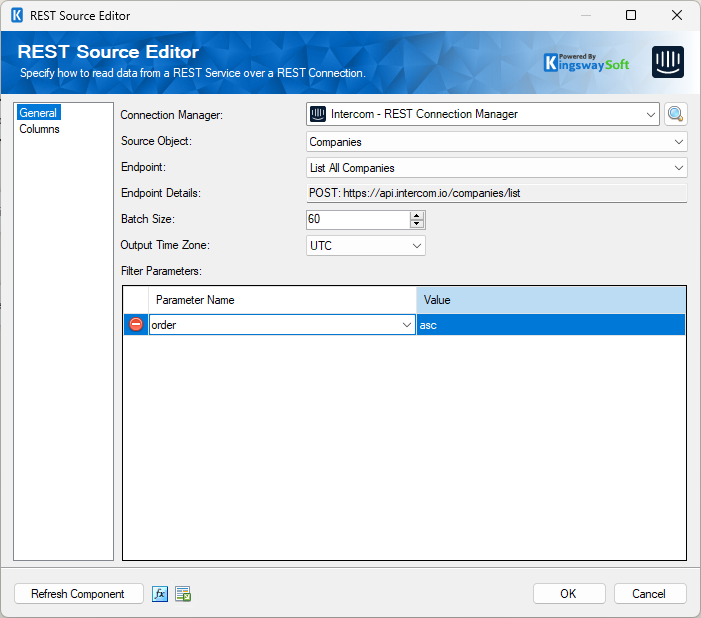
Task: Increase Batch Size using up arrow
Action: point(417,215)
